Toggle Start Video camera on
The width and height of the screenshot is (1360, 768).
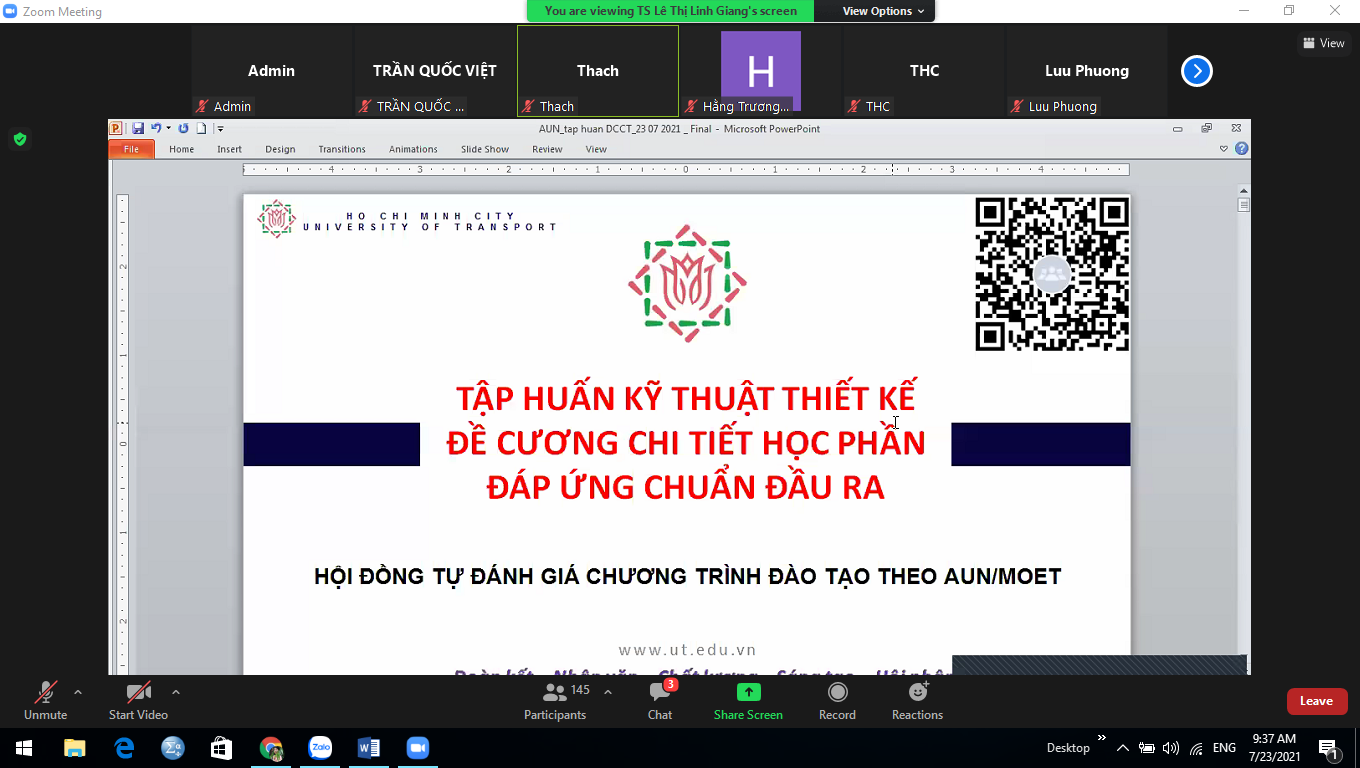pyautogui.click(x=138, y=700)
